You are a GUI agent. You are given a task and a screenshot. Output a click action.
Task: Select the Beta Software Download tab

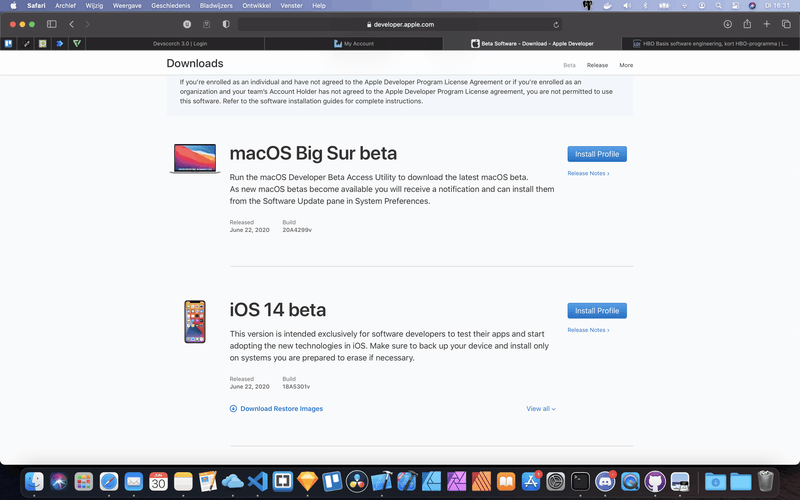532,43
